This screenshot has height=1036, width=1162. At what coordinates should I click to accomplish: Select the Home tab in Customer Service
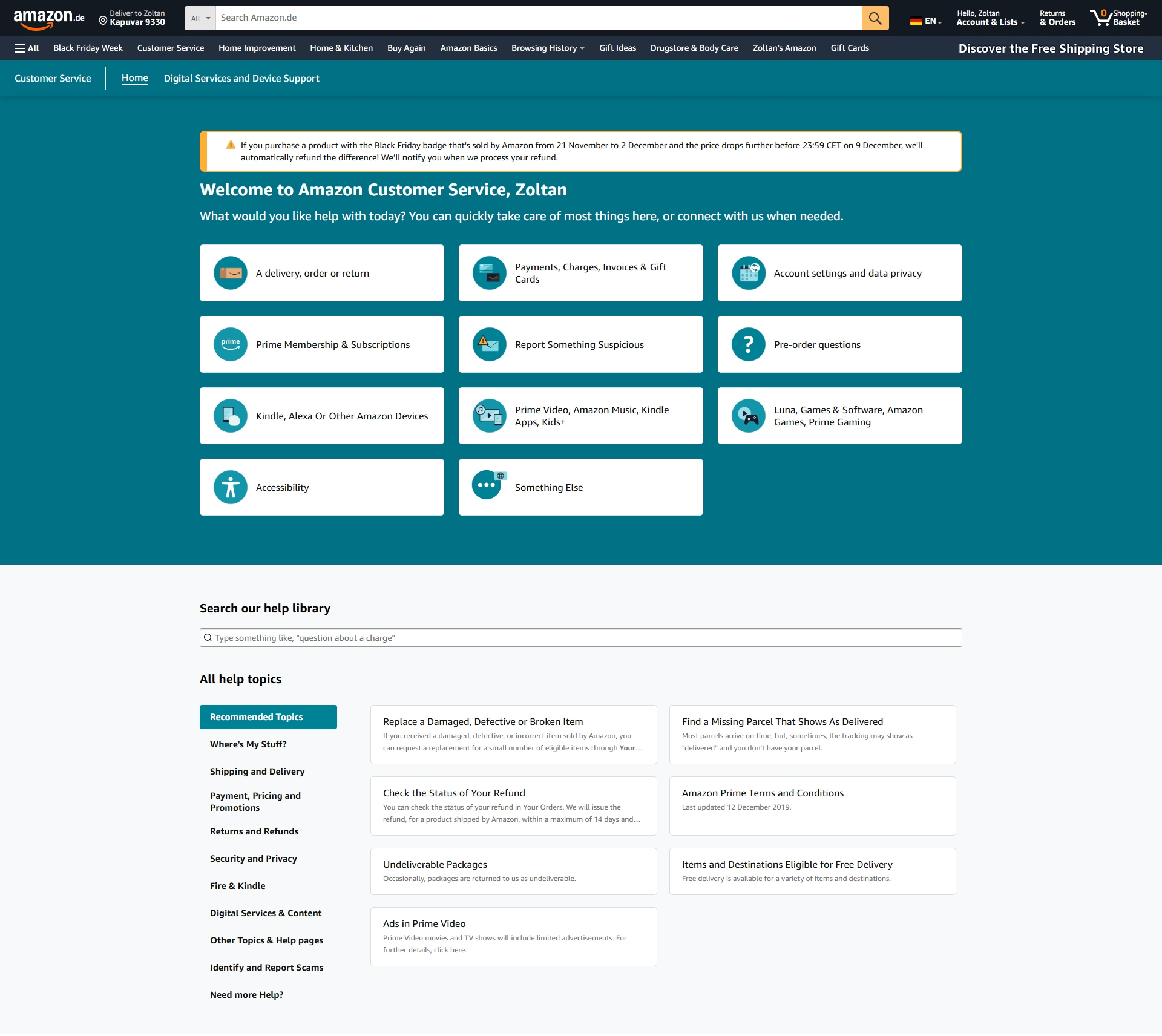point(134,79)
